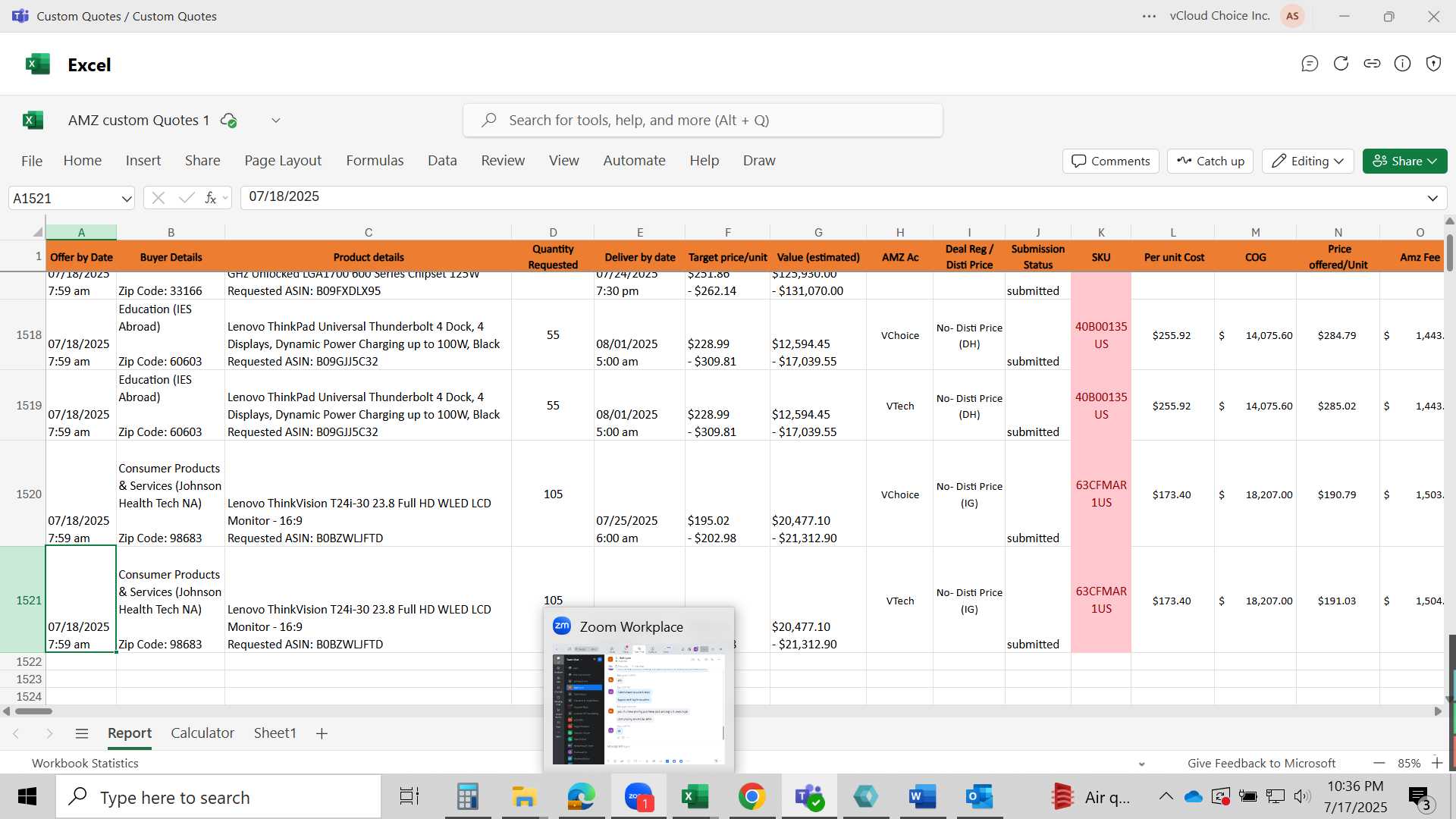Viewport: 1456px width, 819px height.
Task: Open the Home ribbon tab
Action: 83,161
